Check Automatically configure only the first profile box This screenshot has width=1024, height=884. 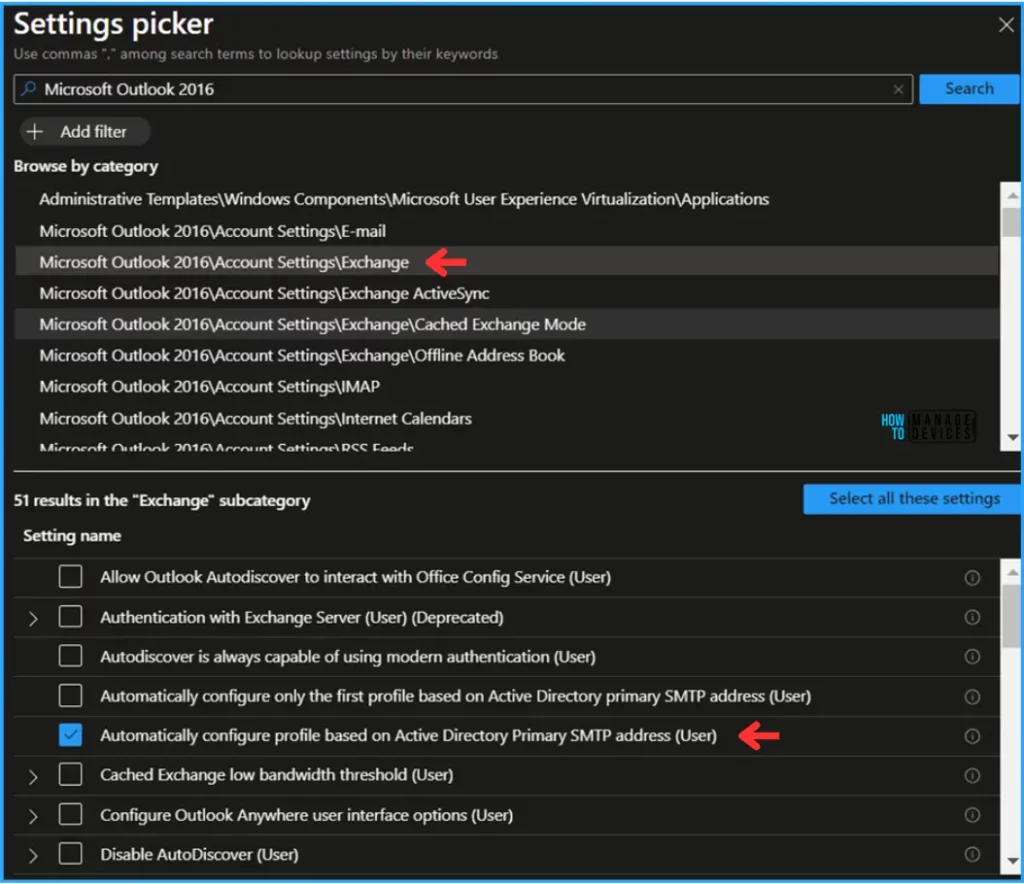[x=71, y=695]
